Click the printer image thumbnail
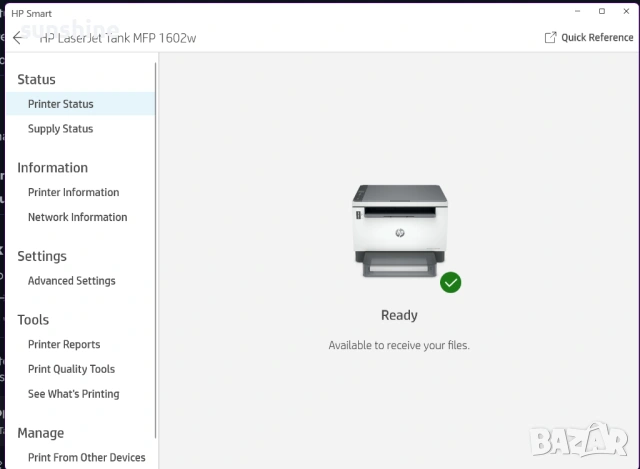Image resolution: width=640 pixels, height=469 pixels. pos(399,230)
